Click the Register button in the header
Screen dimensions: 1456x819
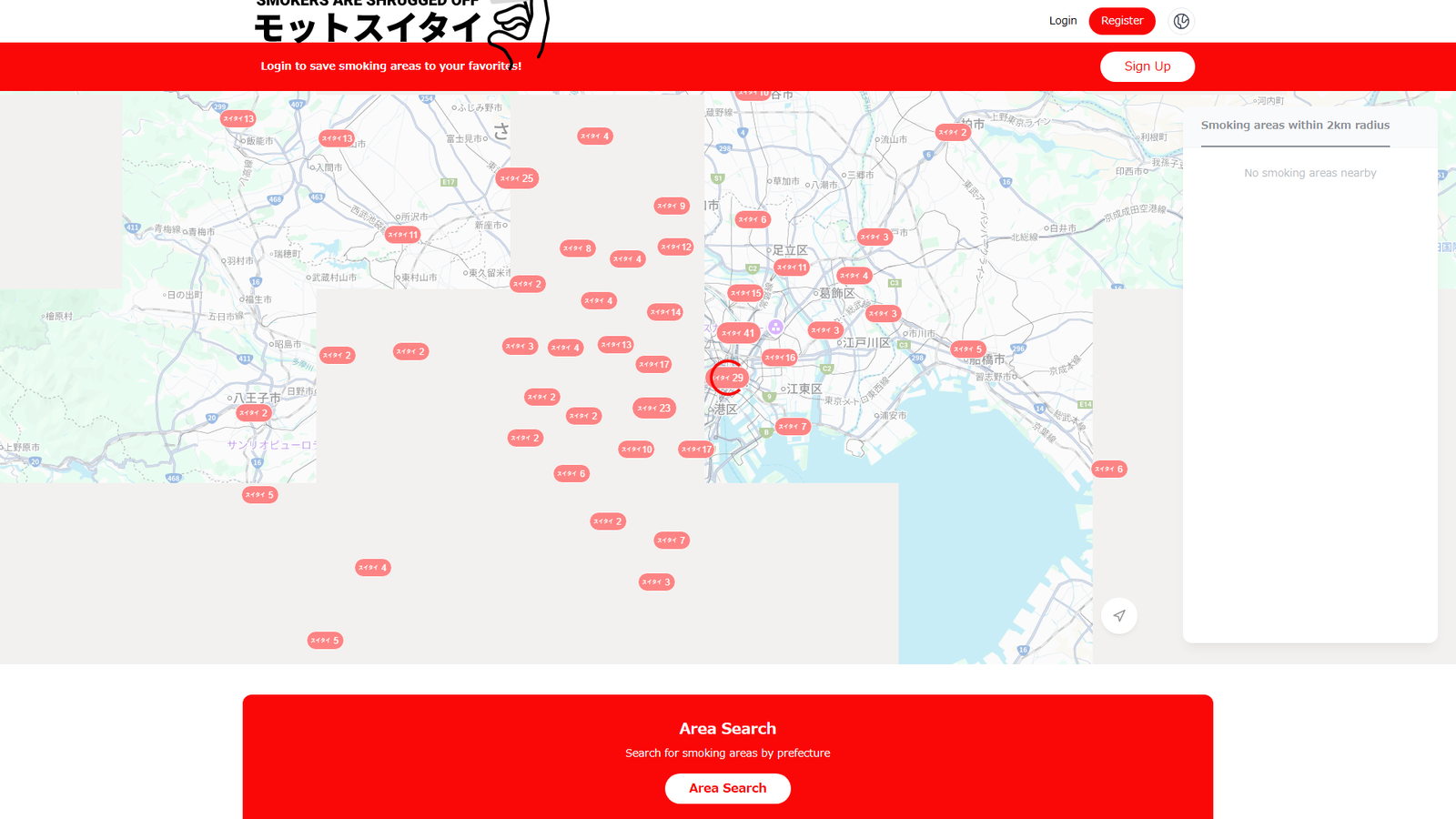[x=1121, y=20]
